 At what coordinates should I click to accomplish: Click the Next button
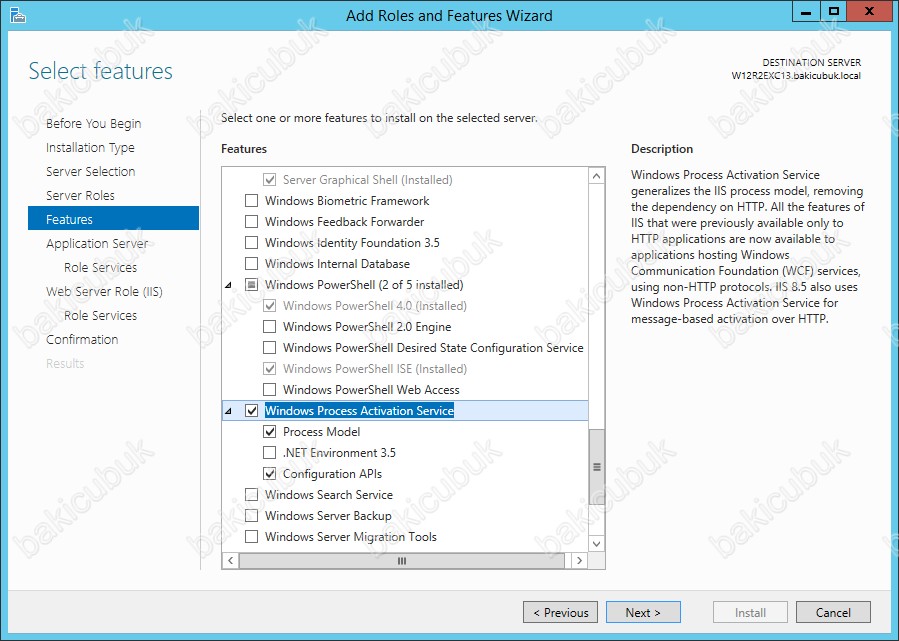643,612
